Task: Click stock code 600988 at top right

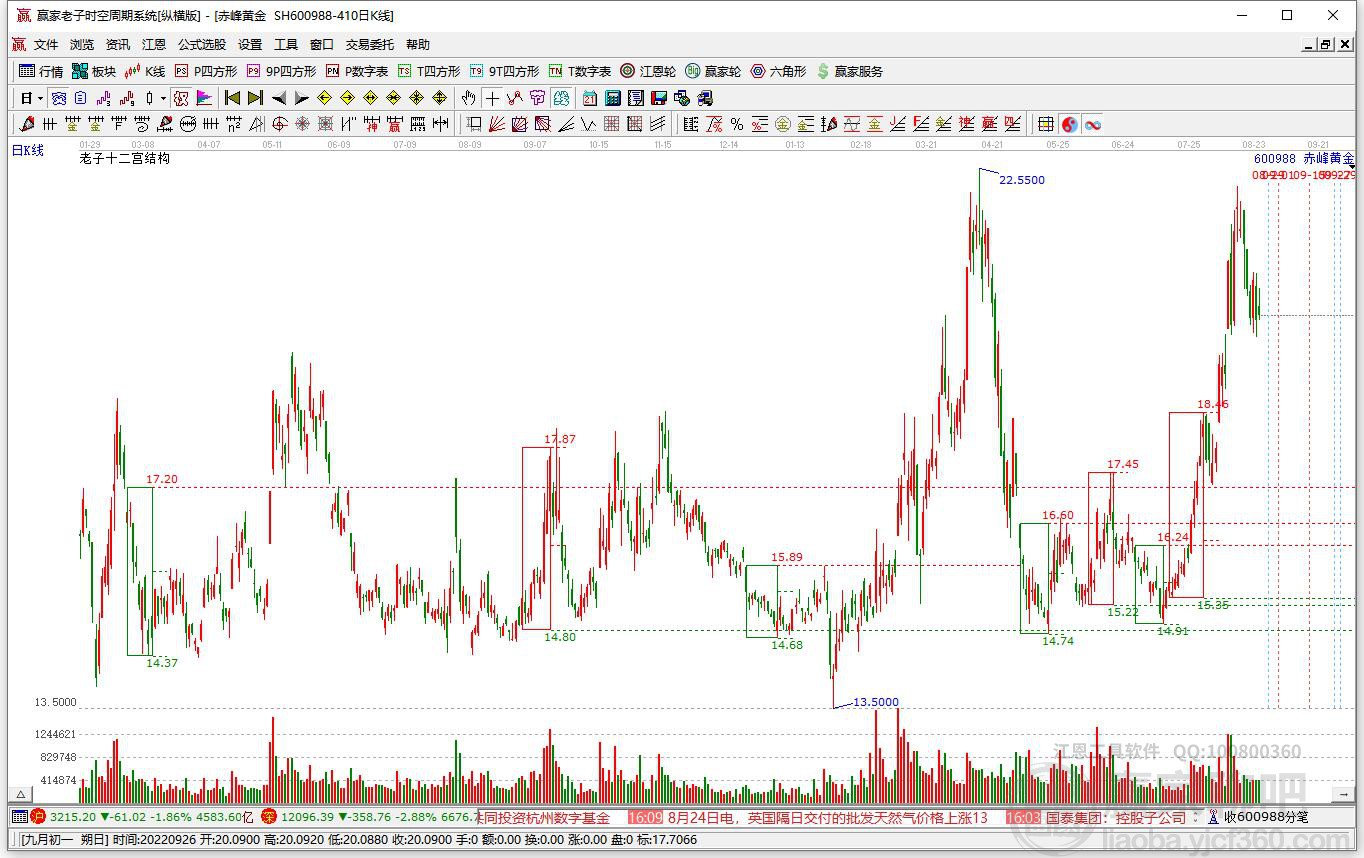Action: [x=1275, y=158]
